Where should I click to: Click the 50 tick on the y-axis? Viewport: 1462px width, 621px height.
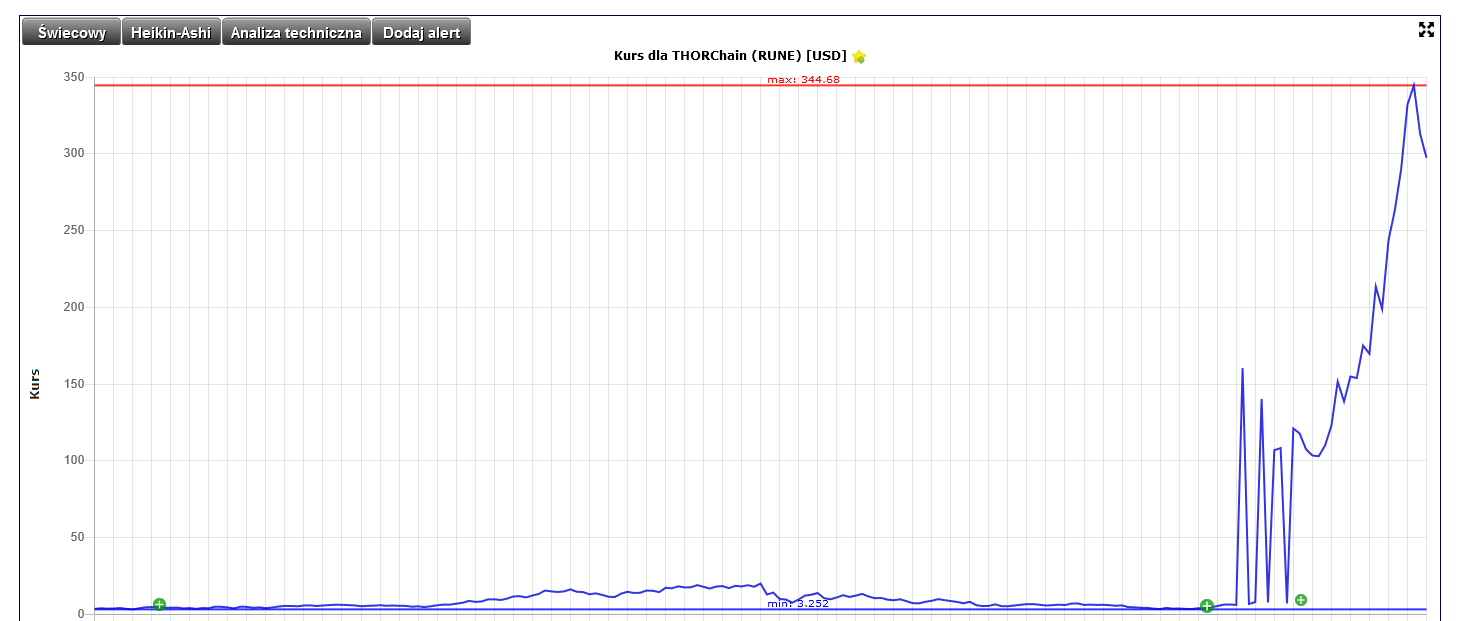75,537
